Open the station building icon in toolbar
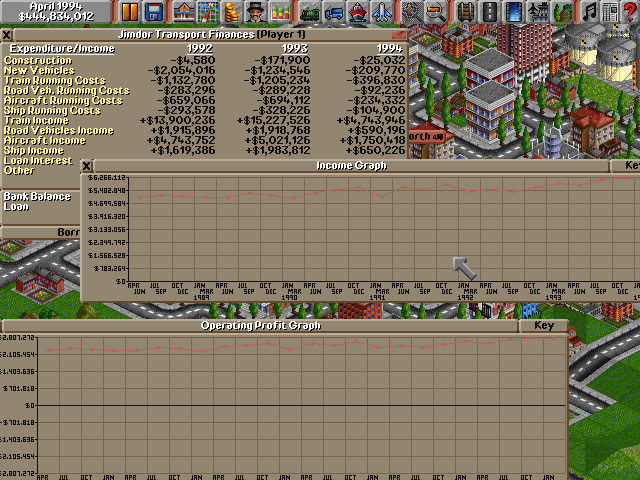 [x=184, y=12]
